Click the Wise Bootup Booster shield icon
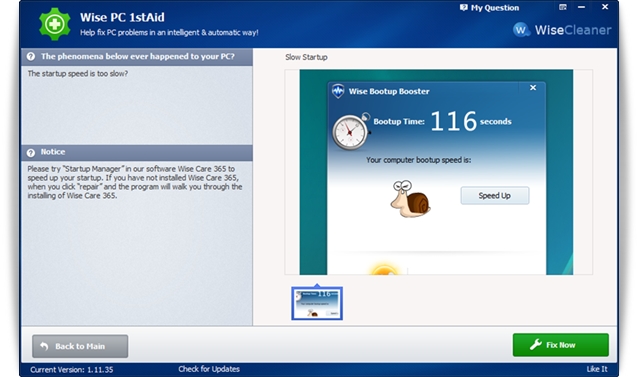 [x=338, y=91]
